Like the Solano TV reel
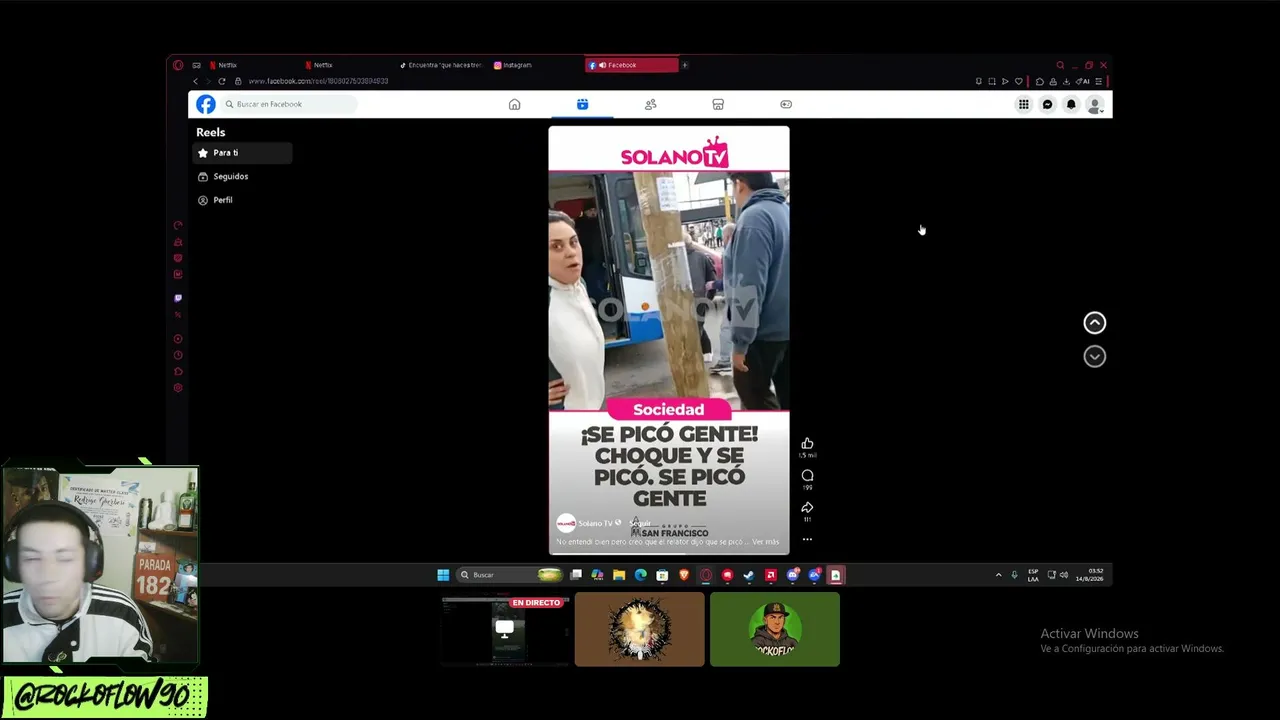Image resolution: width=1280 pixels, height=720 pixels. point(807,443)
